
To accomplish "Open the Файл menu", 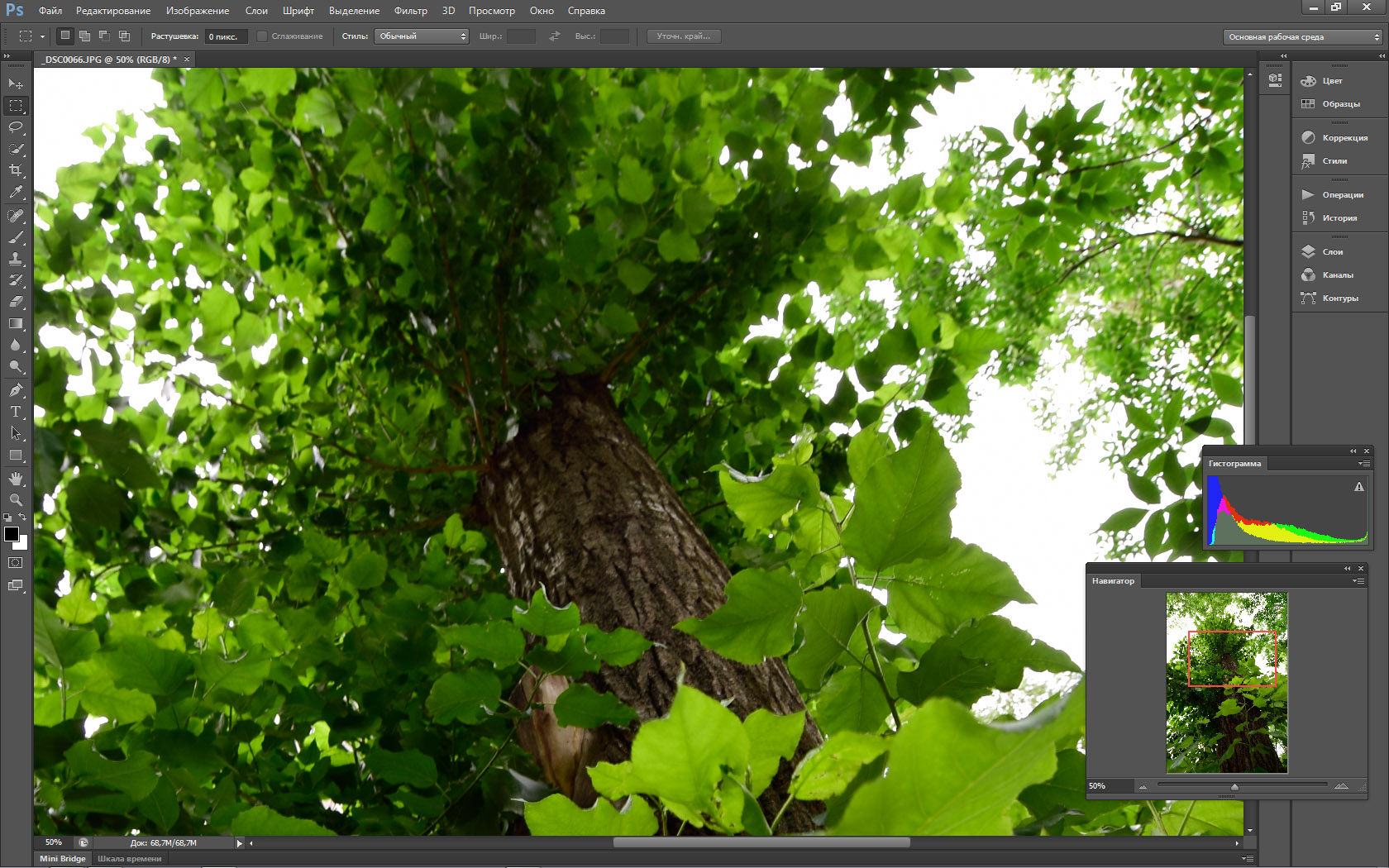I will point(50,11).
